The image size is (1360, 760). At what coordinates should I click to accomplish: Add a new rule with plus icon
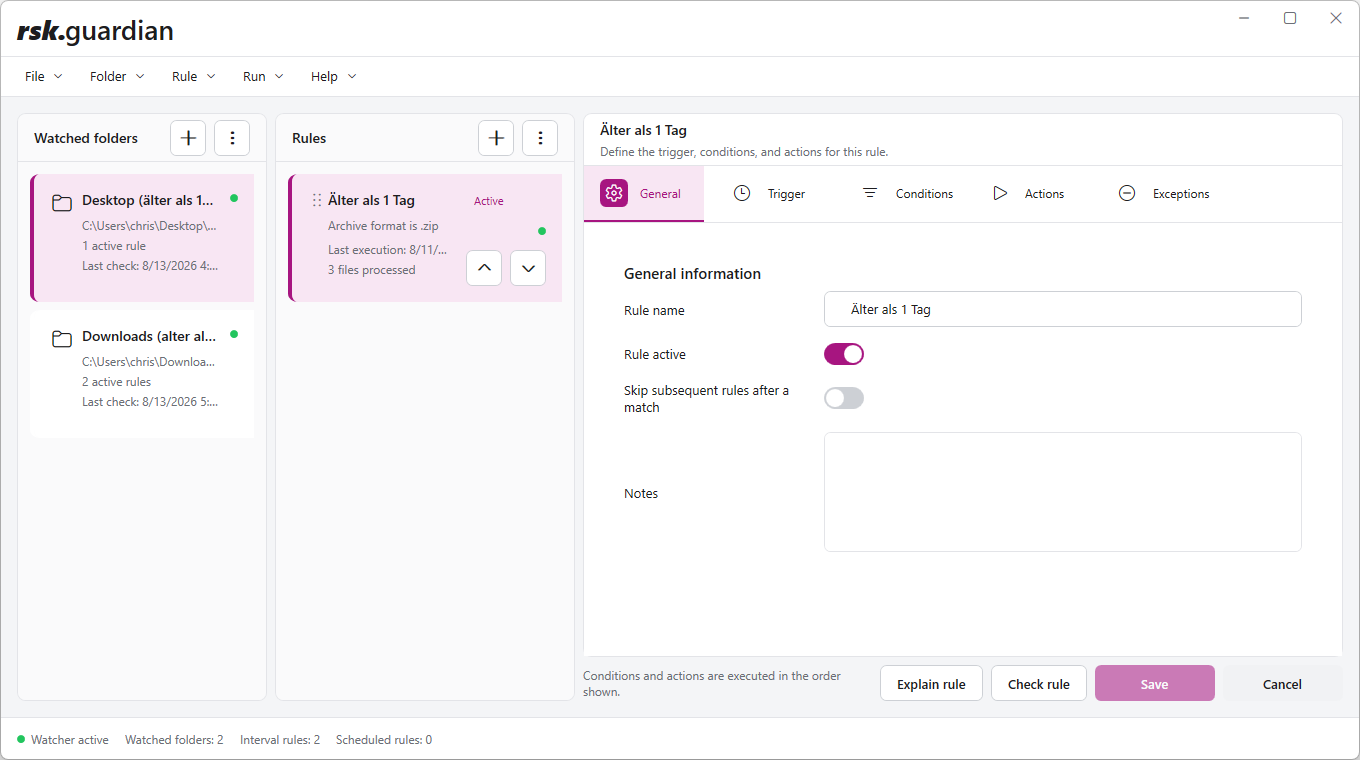(x=496, y=138)
